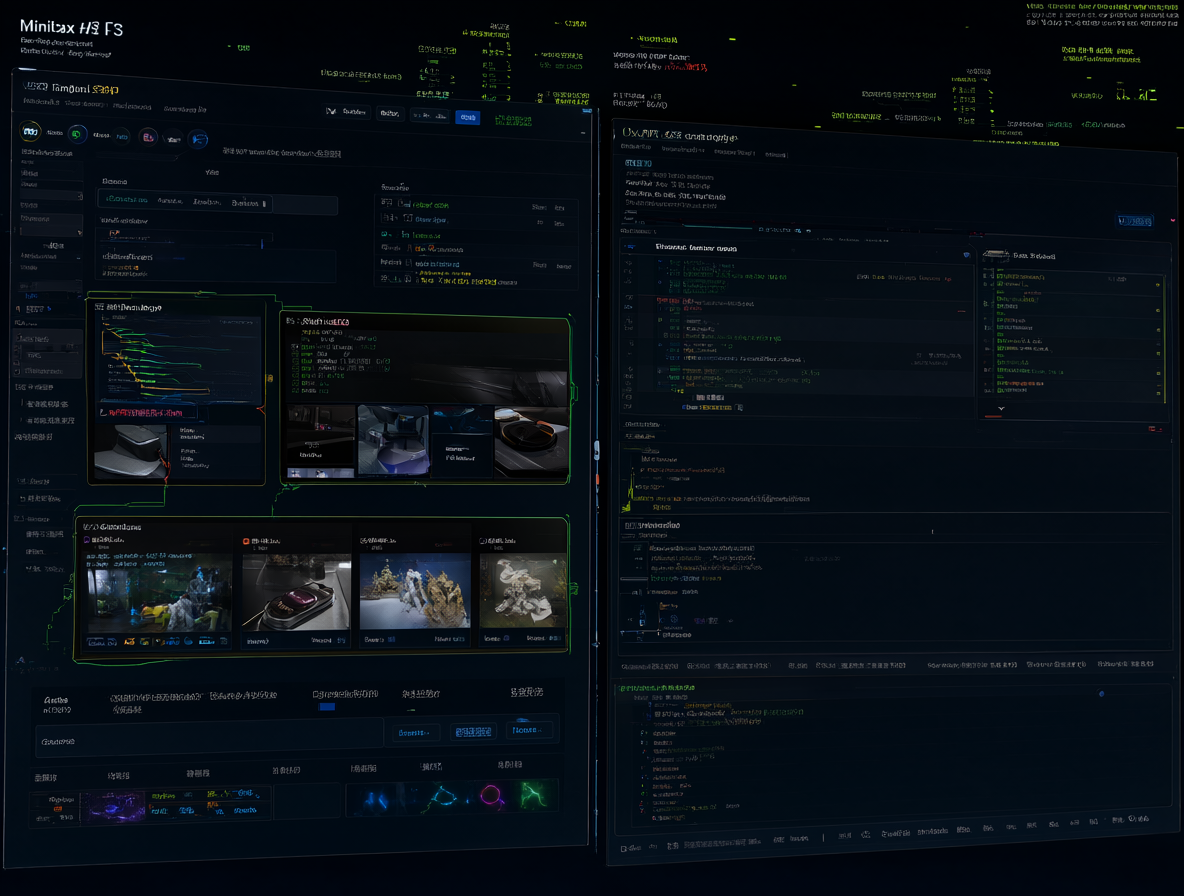Viewport: 1184px width, 896px height.
Task: Open the purple-screen handheld device thumbnail
Action: coord(297,593)
